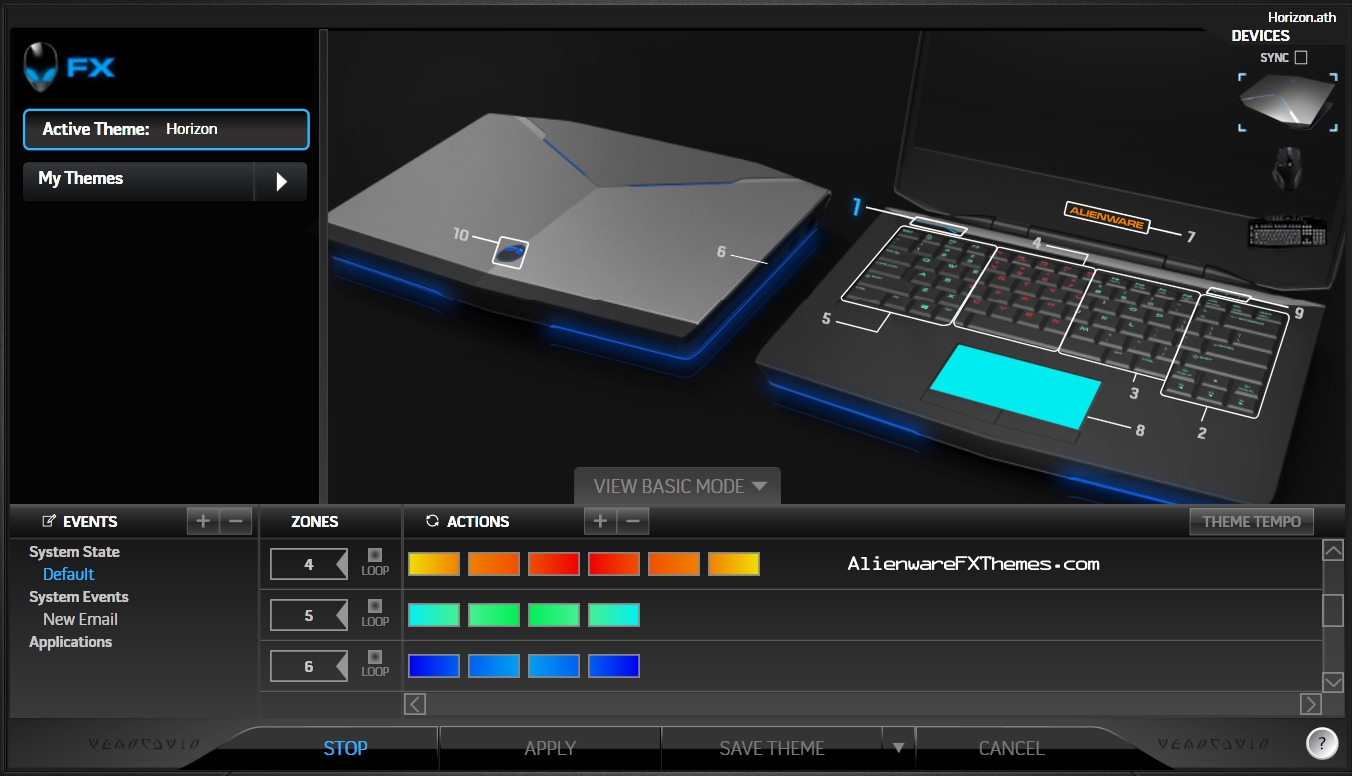1352x776 pixels.
Task: Expand the My Themes arrow
Action: click(281, 181)
